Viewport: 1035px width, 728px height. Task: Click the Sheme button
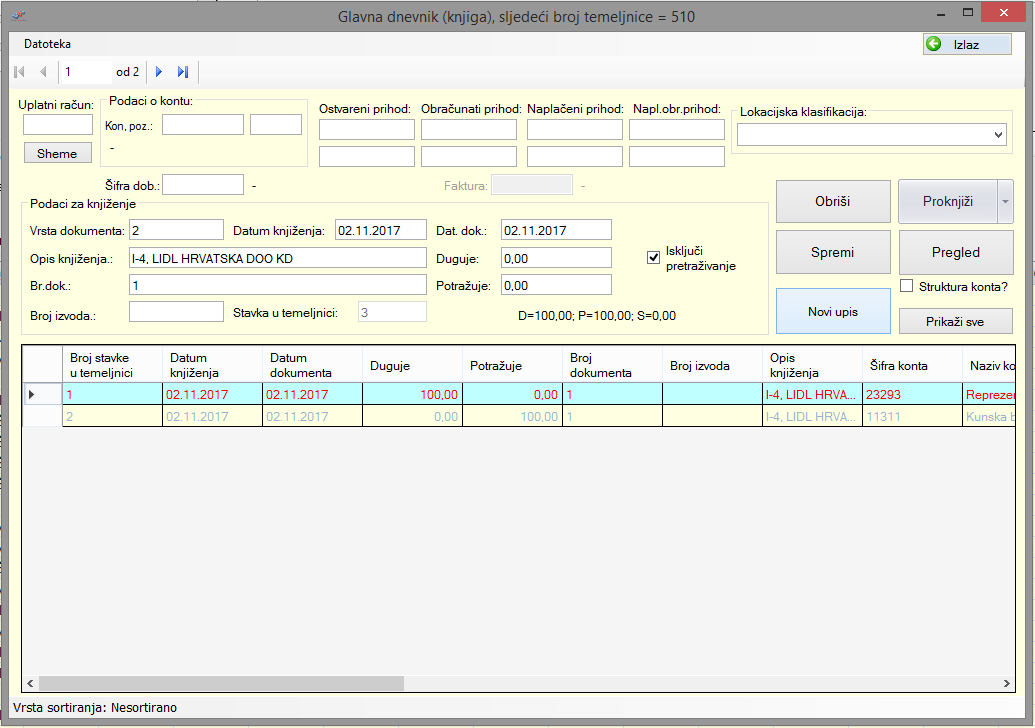pyautogui.click(x=57, y=153)
